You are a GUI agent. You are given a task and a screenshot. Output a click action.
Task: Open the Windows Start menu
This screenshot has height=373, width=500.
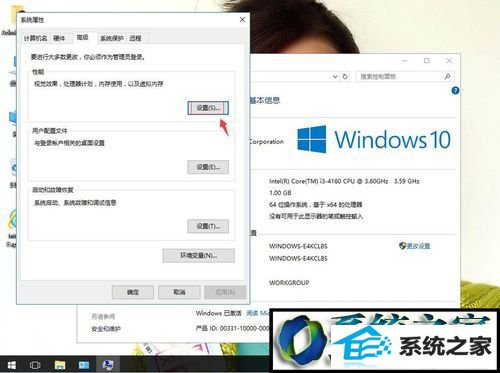(x=11, y=365)
